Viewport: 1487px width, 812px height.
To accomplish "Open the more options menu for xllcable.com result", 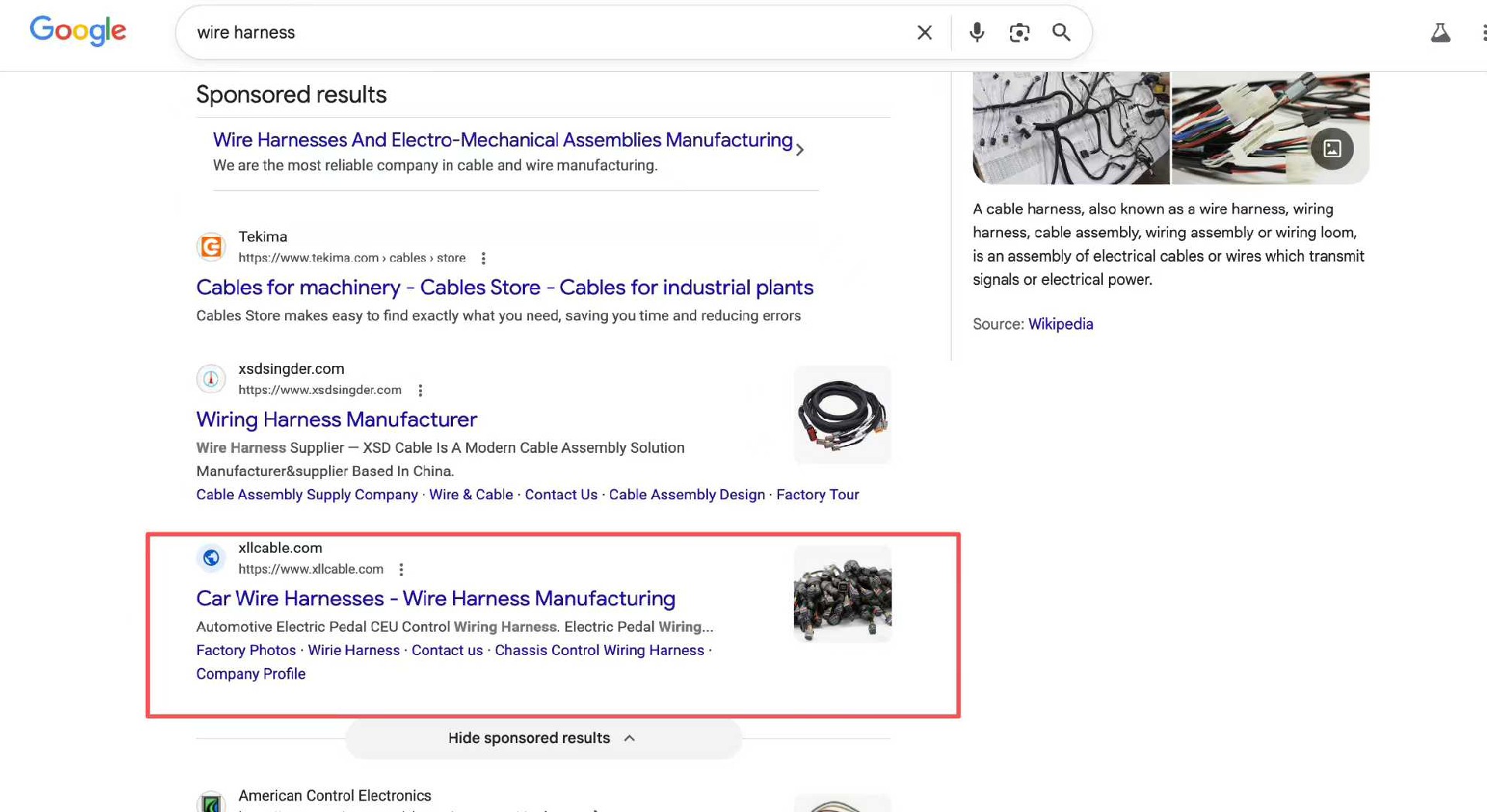I will 401,570.
